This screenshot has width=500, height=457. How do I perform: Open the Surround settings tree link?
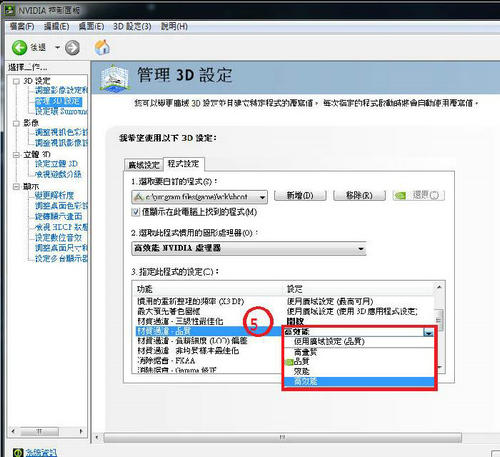(61, 111)
